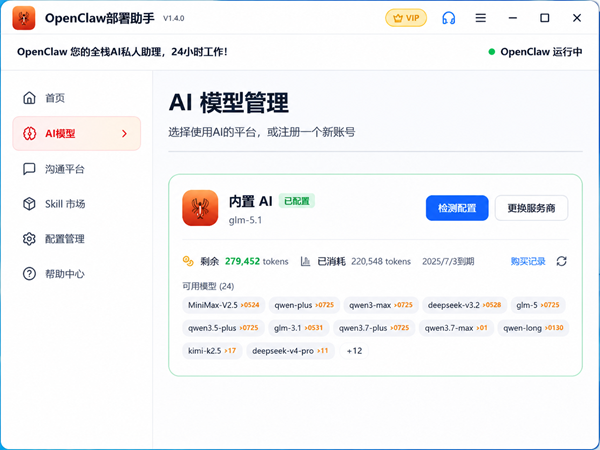
Task: Select the glm-5 model chip
Action: [x=538, y=305]
